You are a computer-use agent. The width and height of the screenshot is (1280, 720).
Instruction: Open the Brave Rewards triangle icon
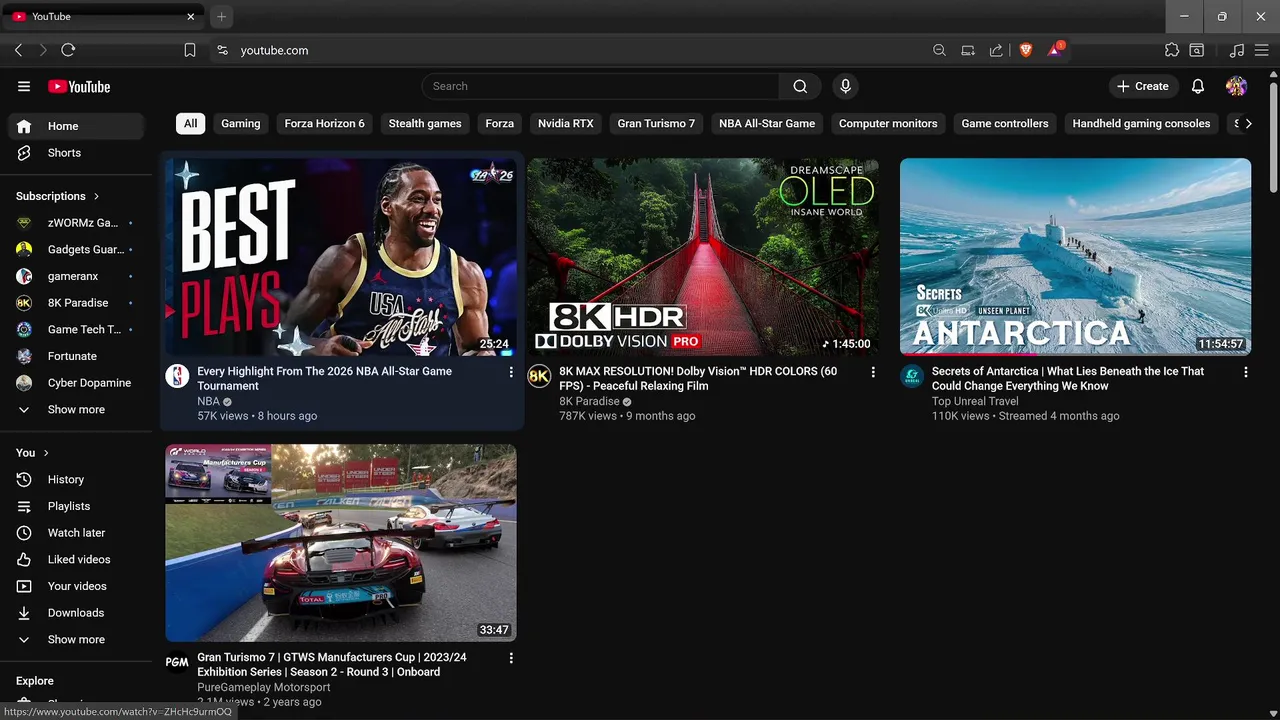[x=1054, y=50]
